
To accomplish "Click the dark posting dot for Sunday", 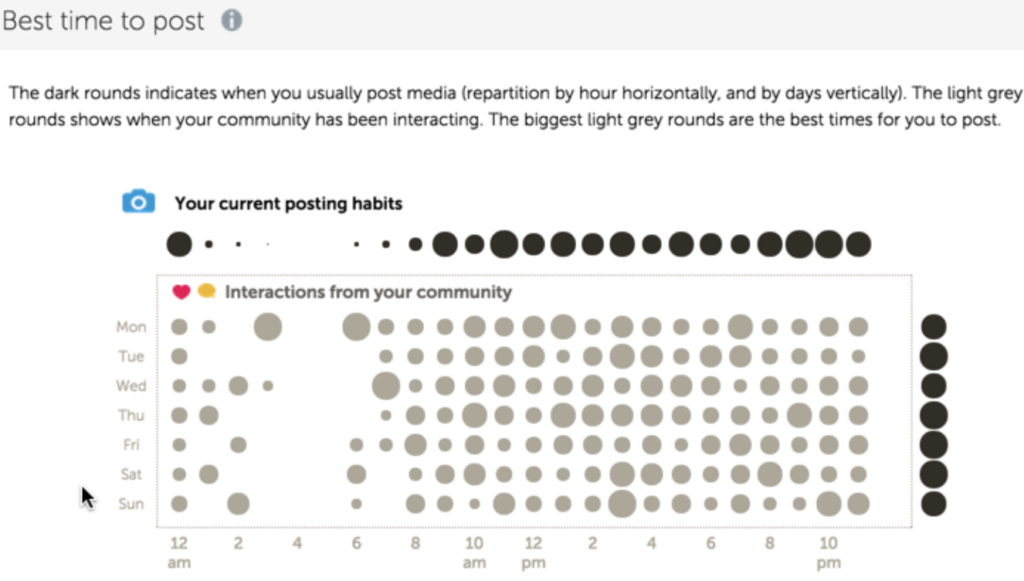I will coord(933,503).
